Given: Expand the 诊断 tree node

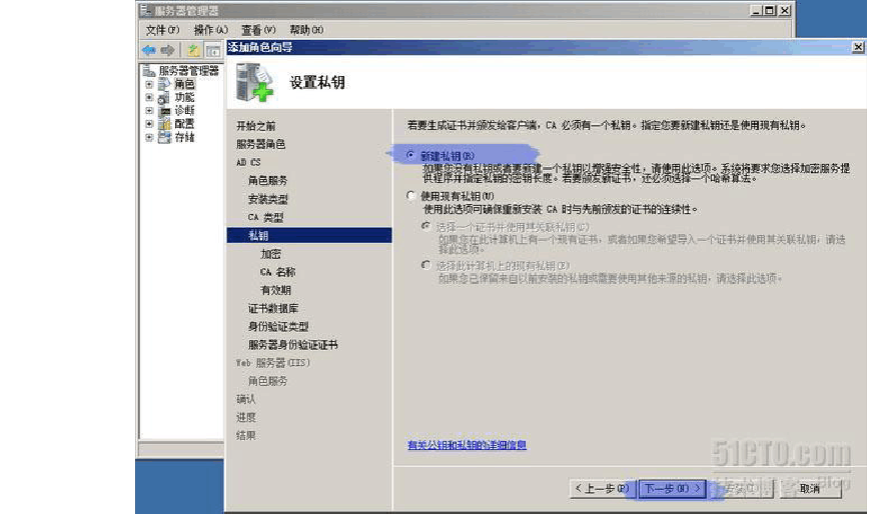Looking at the screenshot, I should (x=149, y=111).
